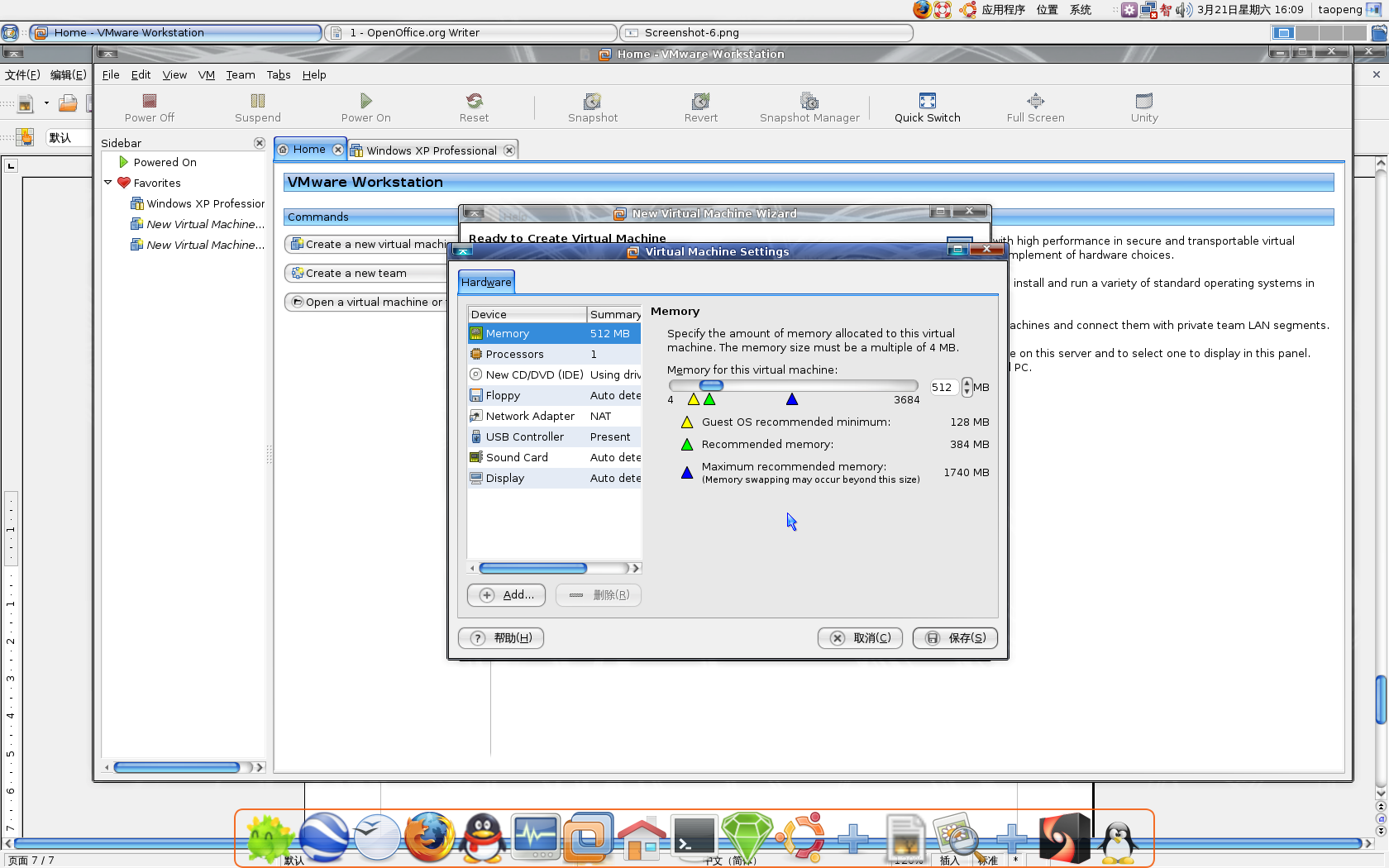Click the yellow minimum memory marker

coord(694,399)
